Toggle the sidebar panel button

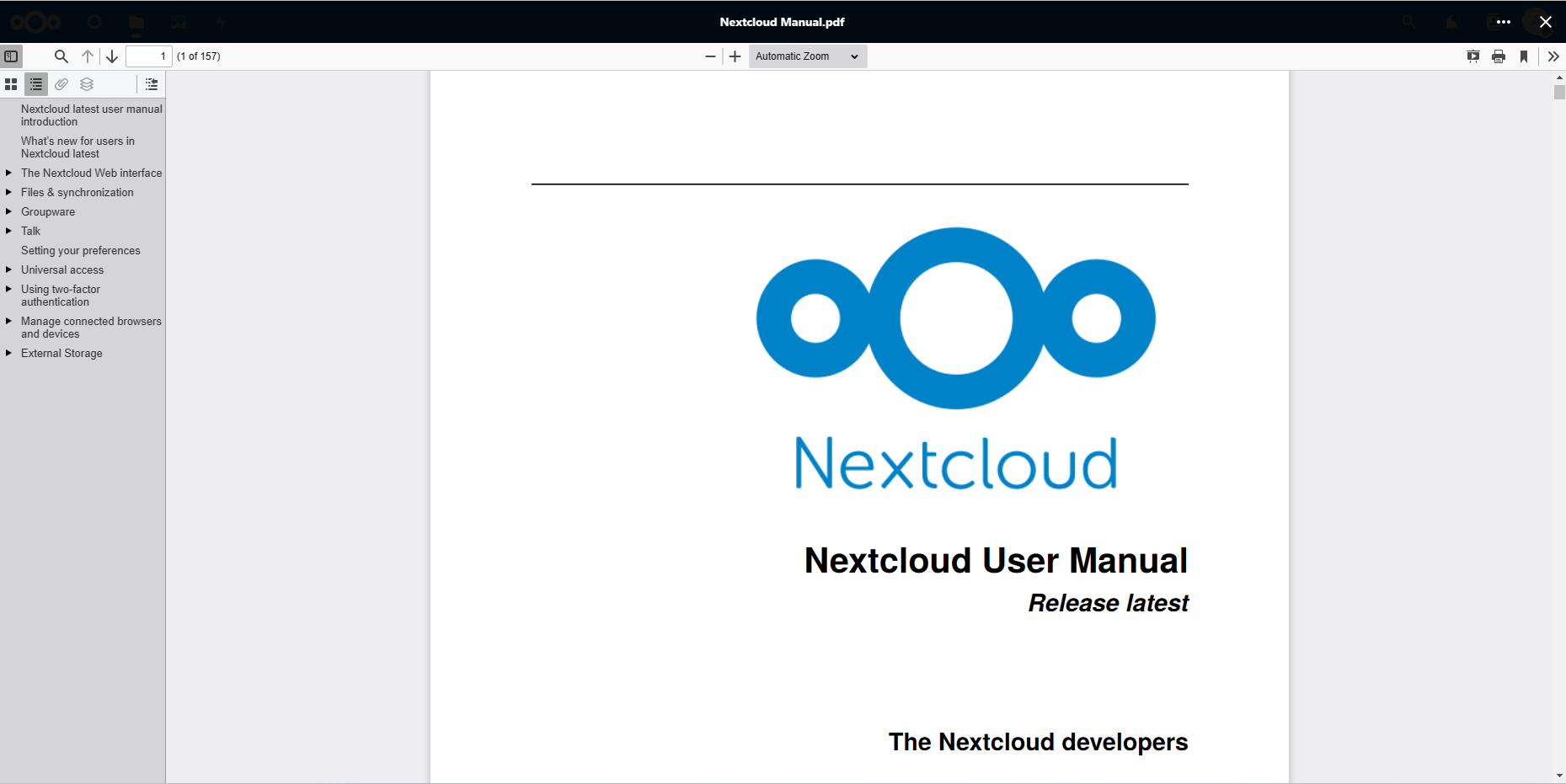[x=11, y=56]
